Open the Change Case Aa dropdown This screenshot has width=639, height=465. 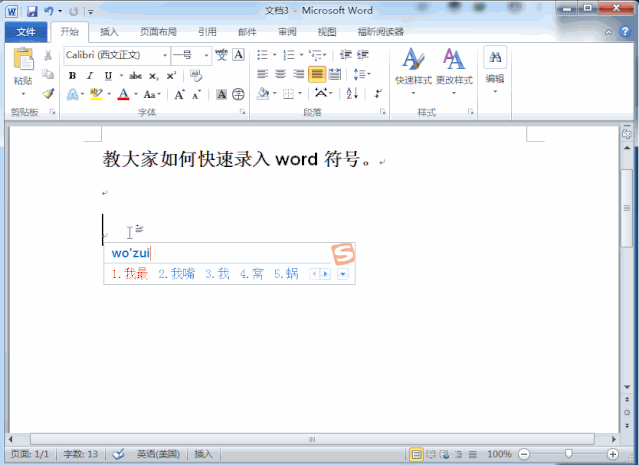[152, 95]
